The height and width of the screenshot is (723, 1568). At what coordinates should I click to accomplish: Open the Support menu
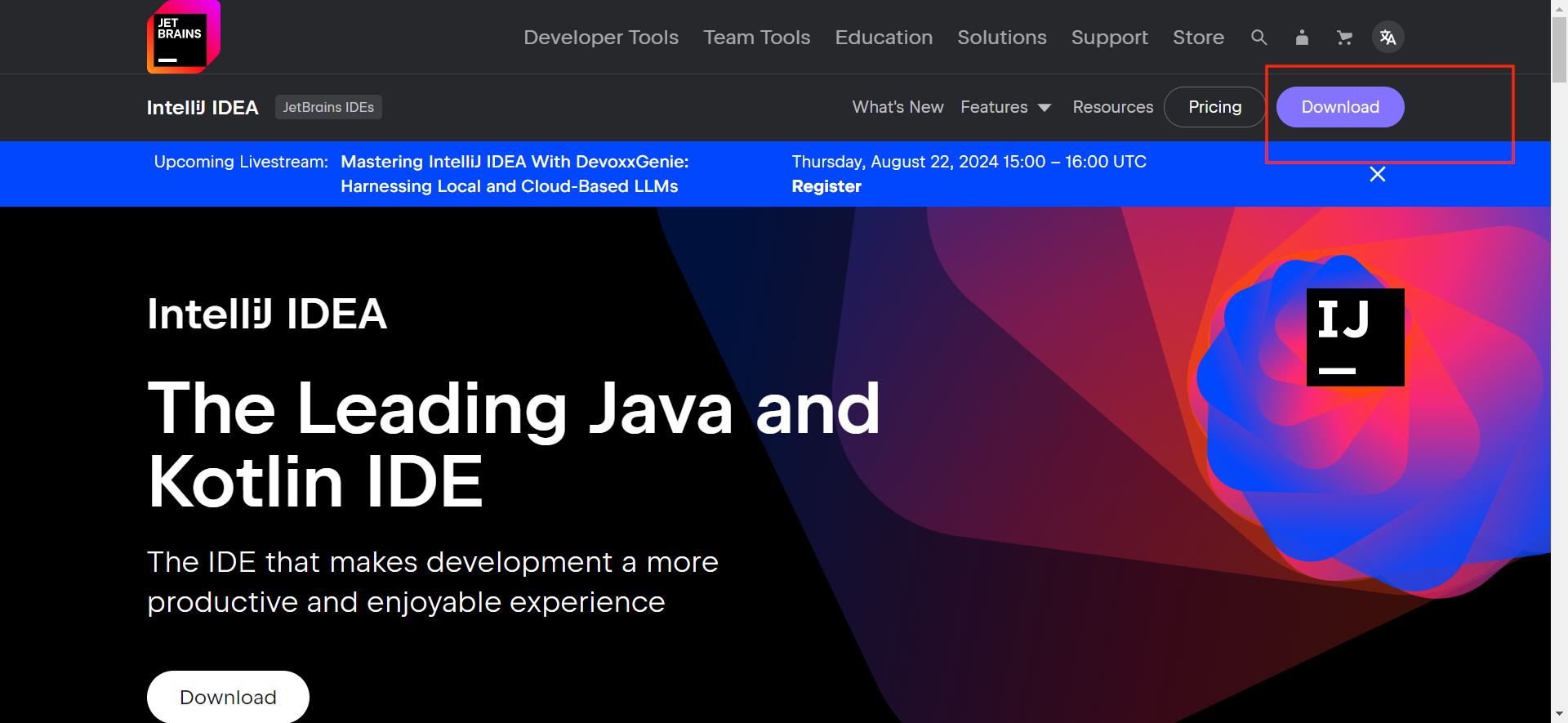coord(1110,38)
